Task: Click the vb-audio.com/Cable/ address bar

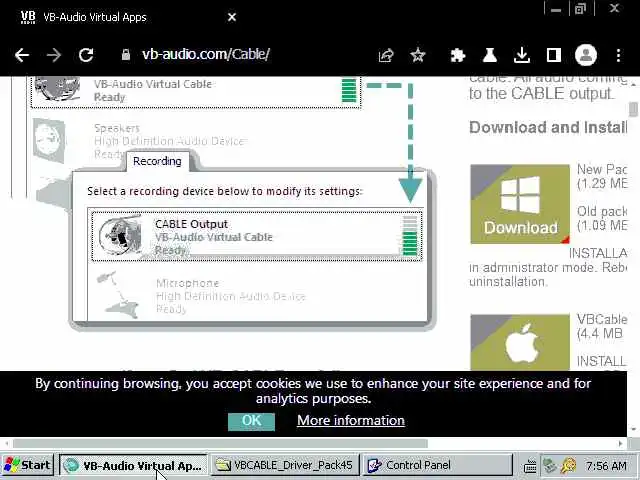Action: (x=206, y=54)
